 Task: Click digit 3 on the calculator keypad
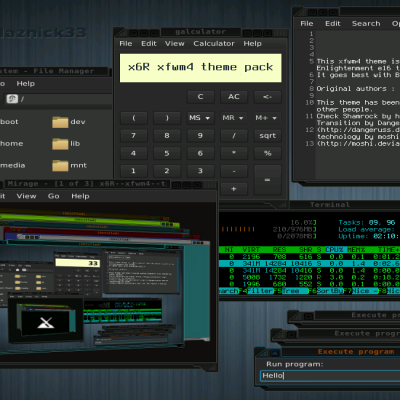pyautogui.click(x=200, y=171)
